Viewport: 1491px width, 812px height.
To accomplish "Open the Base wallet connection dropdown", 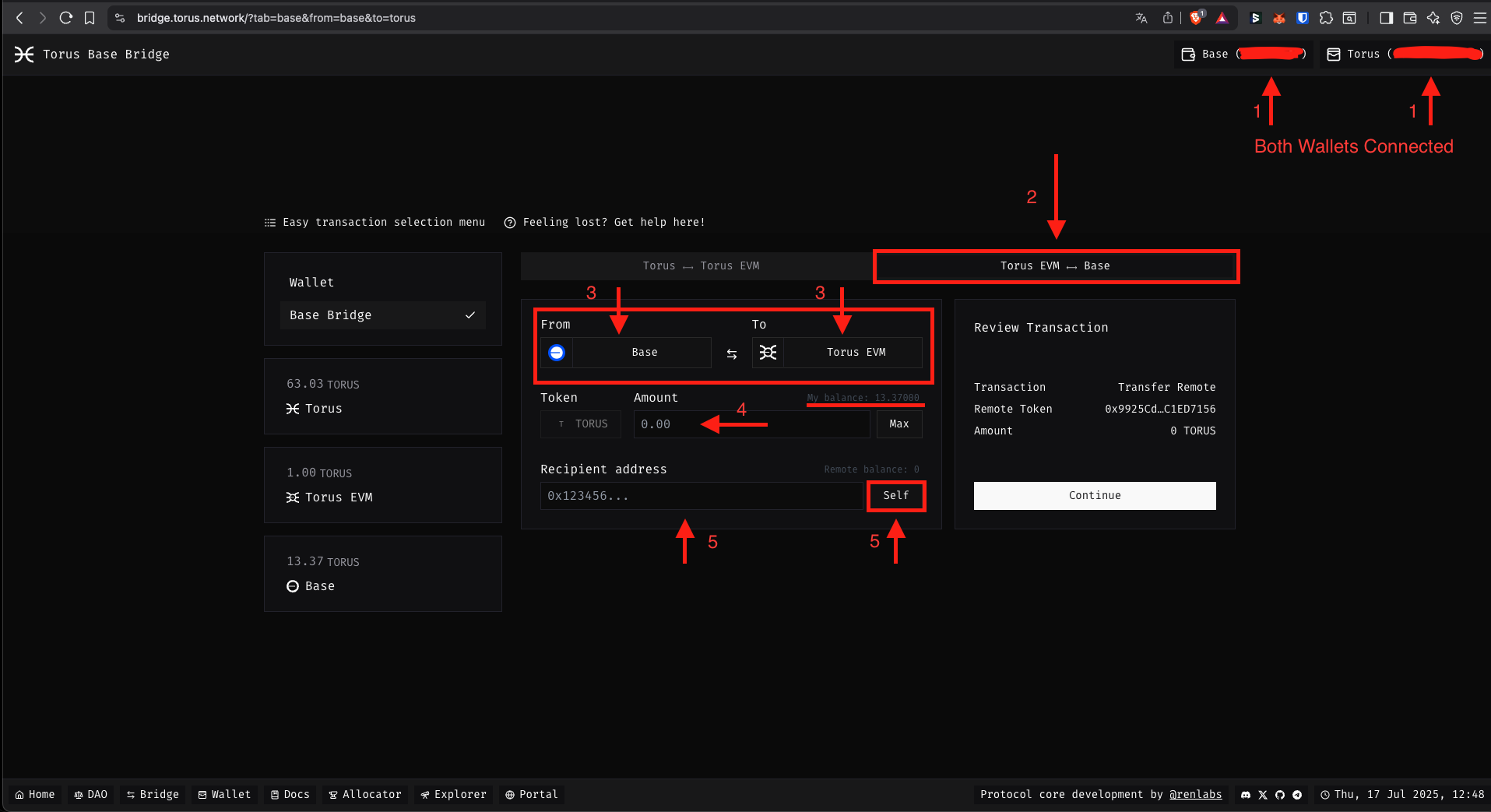I will pos(1243,54).
